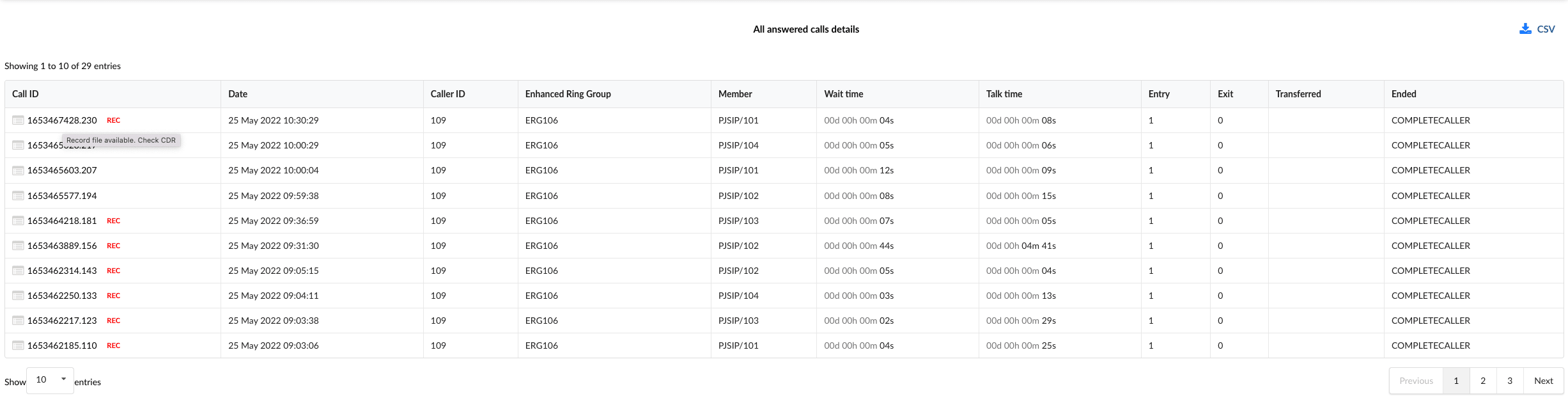Click the Previous page button

pyautogui.click(x=1416, y=381)
